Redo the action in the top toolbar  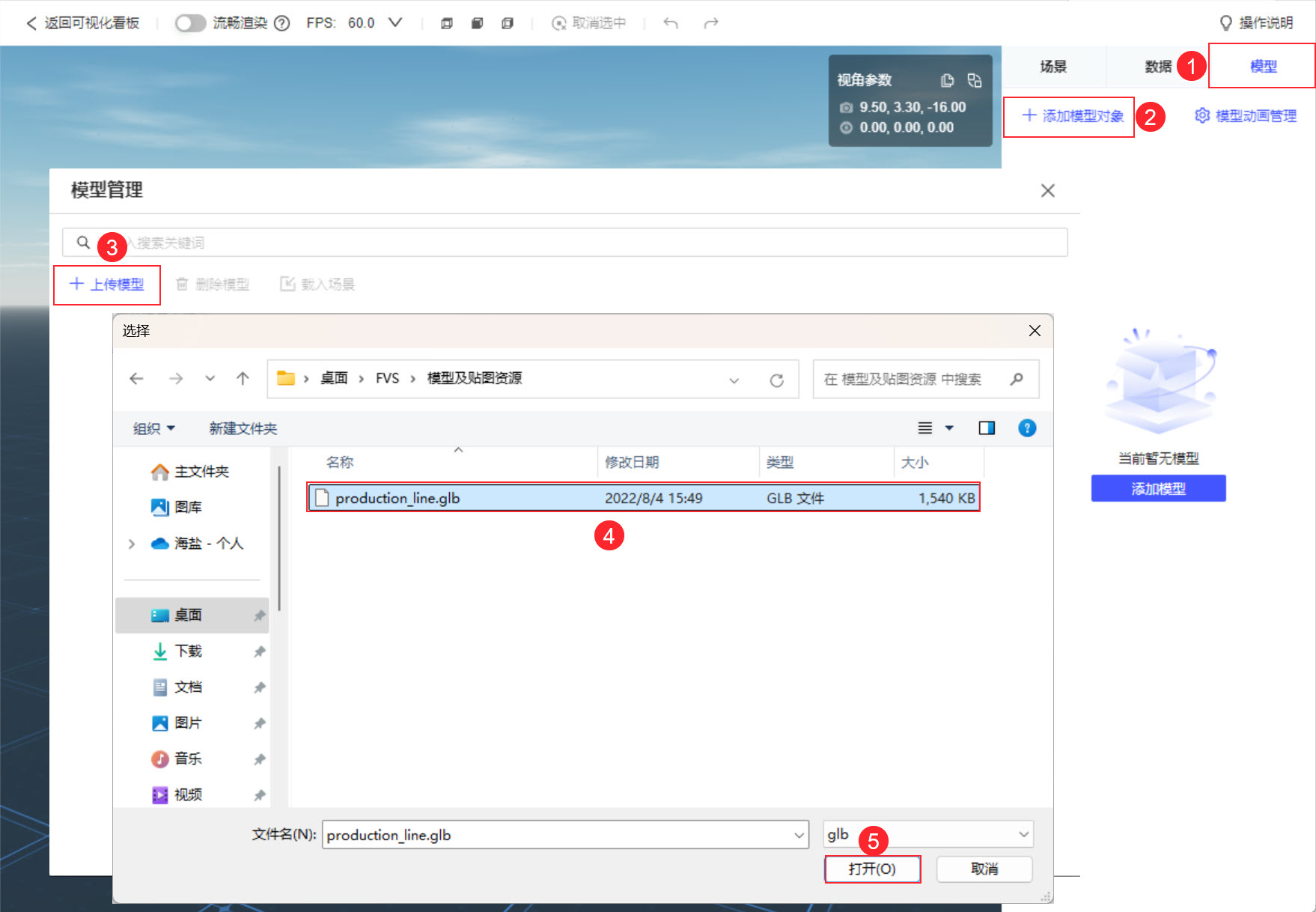[x=711, y=23]
